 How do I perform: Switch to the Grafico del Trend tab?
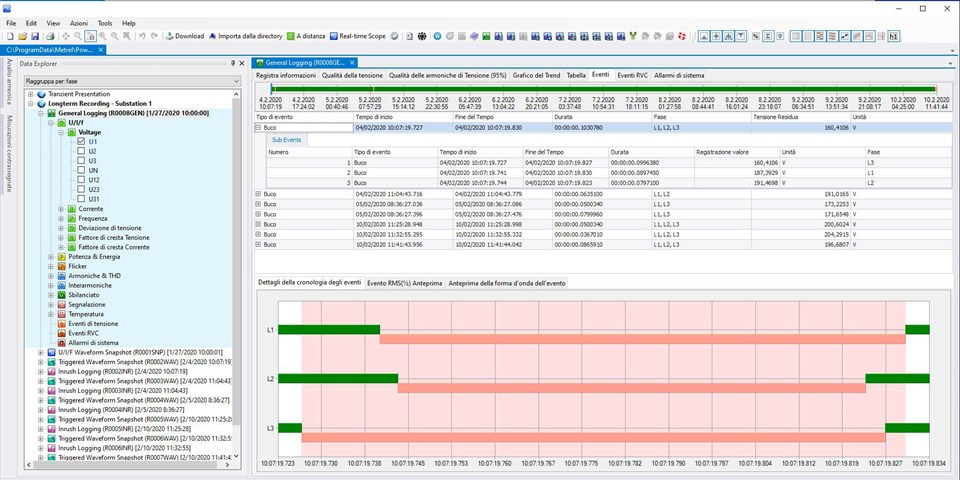pyautogui.click(x=536, y=75)
